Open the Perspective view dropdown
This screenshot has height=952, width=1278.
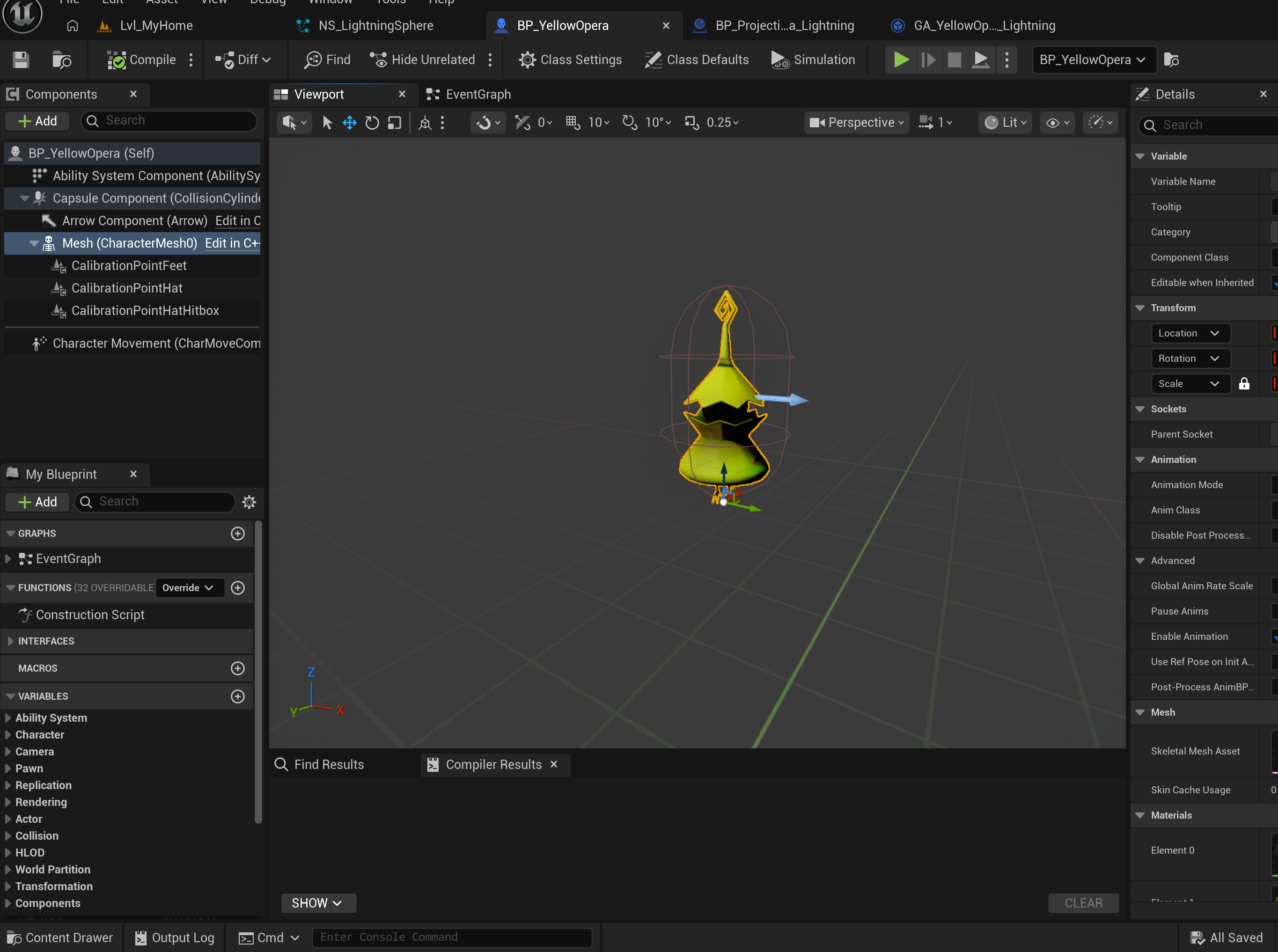pos(856,123)
